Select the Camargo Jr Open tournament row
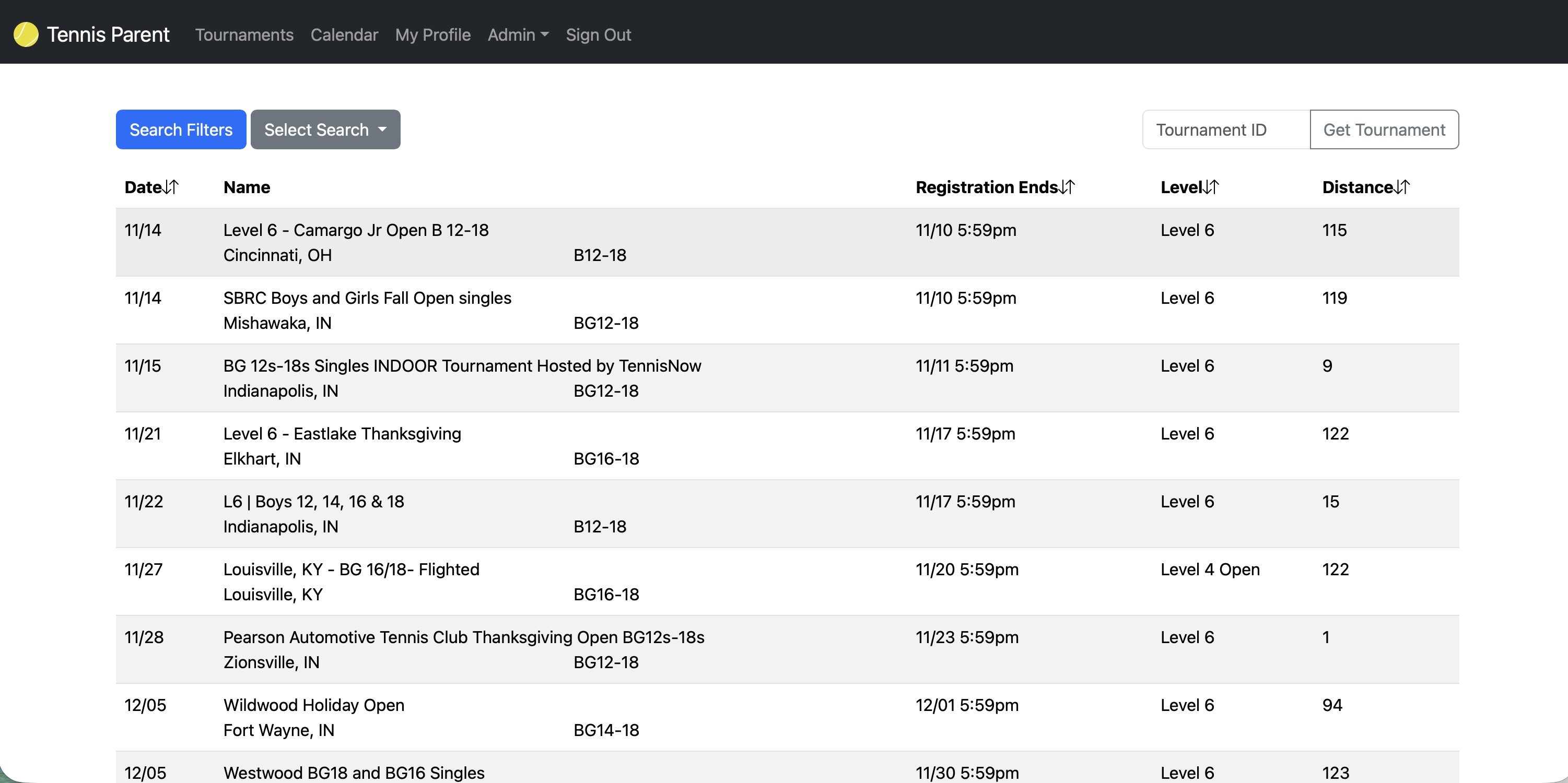Screen dimensions: 1568x783 click(356, 230)
